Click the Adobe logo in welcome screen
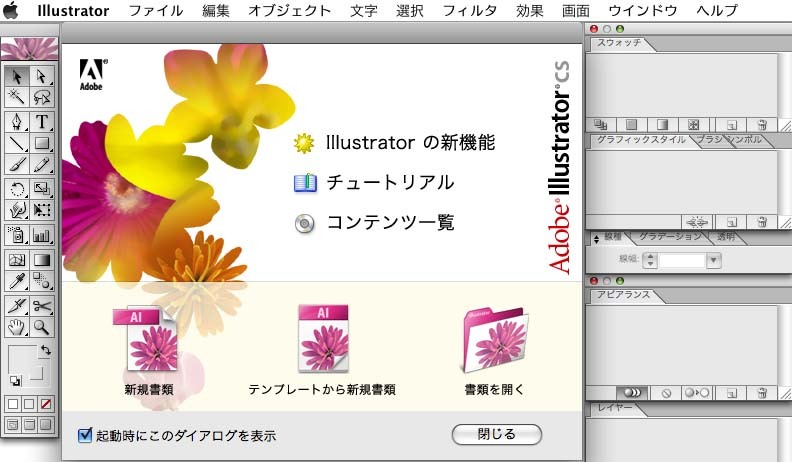792x462 pixels. [x=93, y=74]
